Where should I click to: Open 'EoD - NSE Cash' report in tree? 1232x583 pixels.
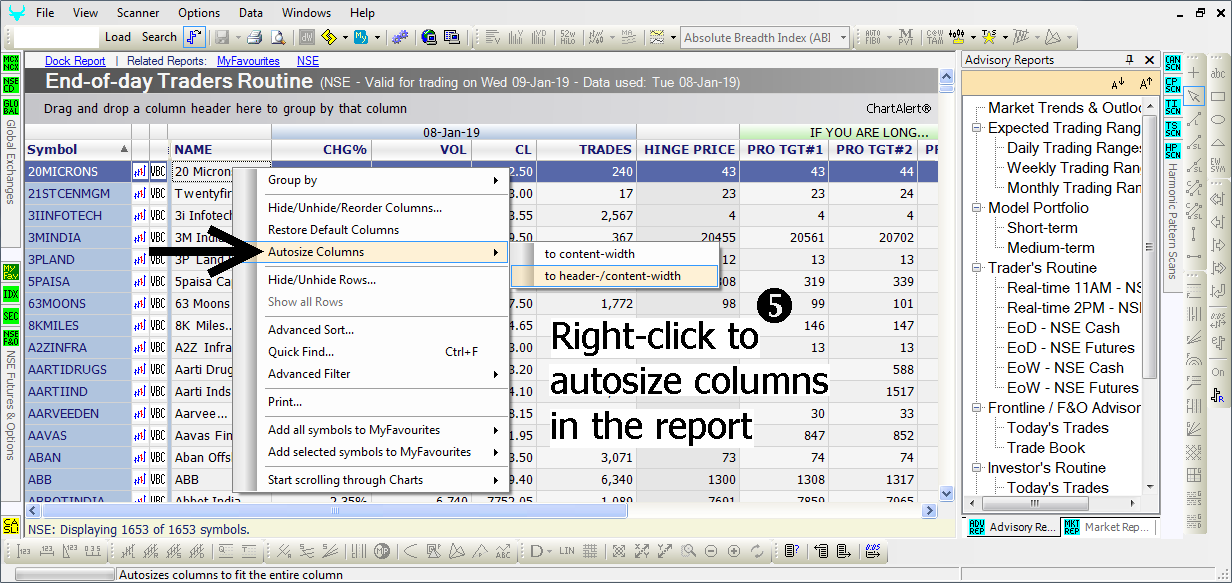(1063, 328)
